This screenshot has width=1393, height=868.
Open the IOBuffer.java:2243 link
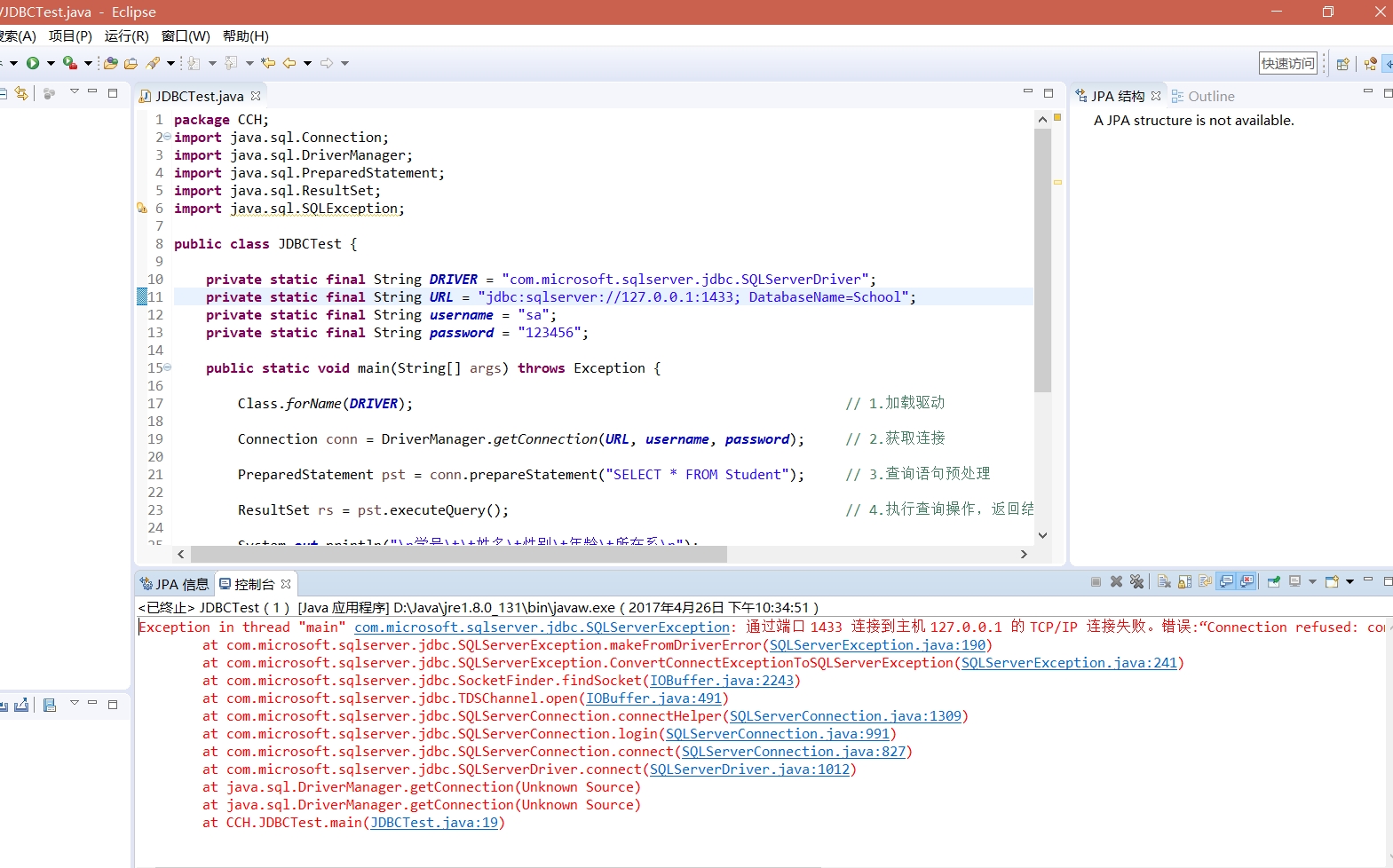(x=722, y=681)
